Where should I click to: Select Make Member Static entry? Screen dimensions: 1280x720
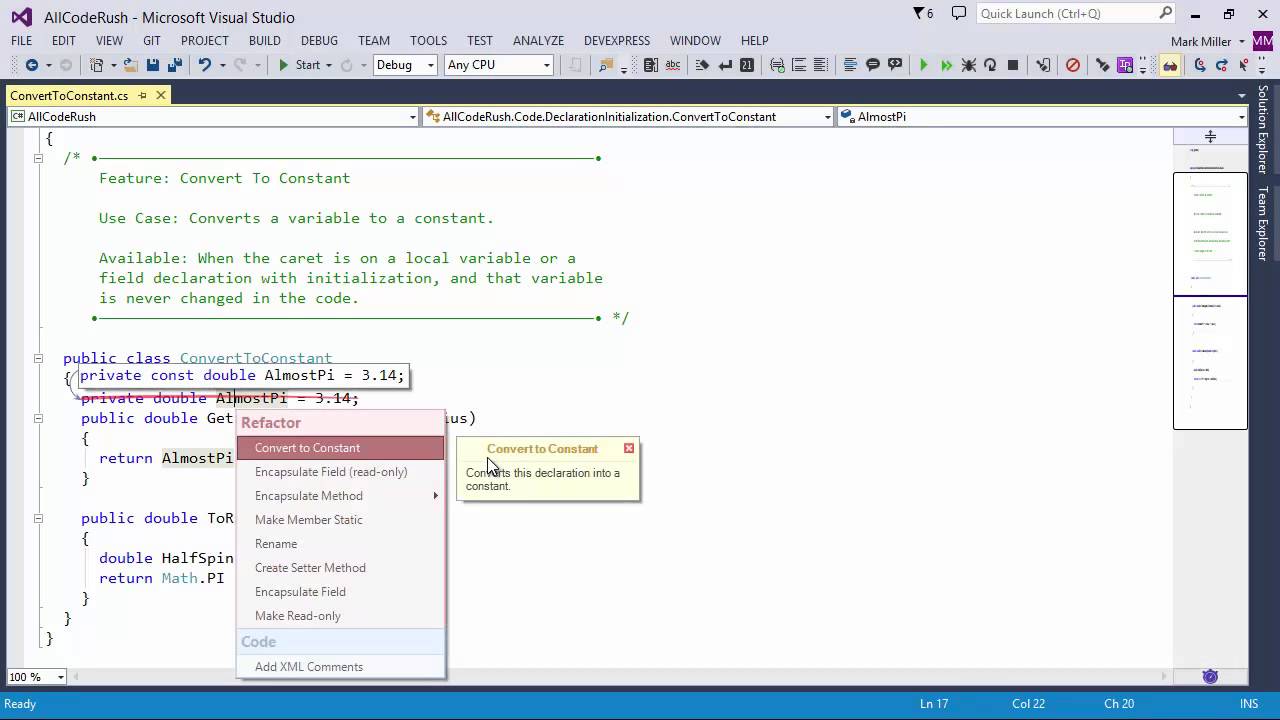340,520
